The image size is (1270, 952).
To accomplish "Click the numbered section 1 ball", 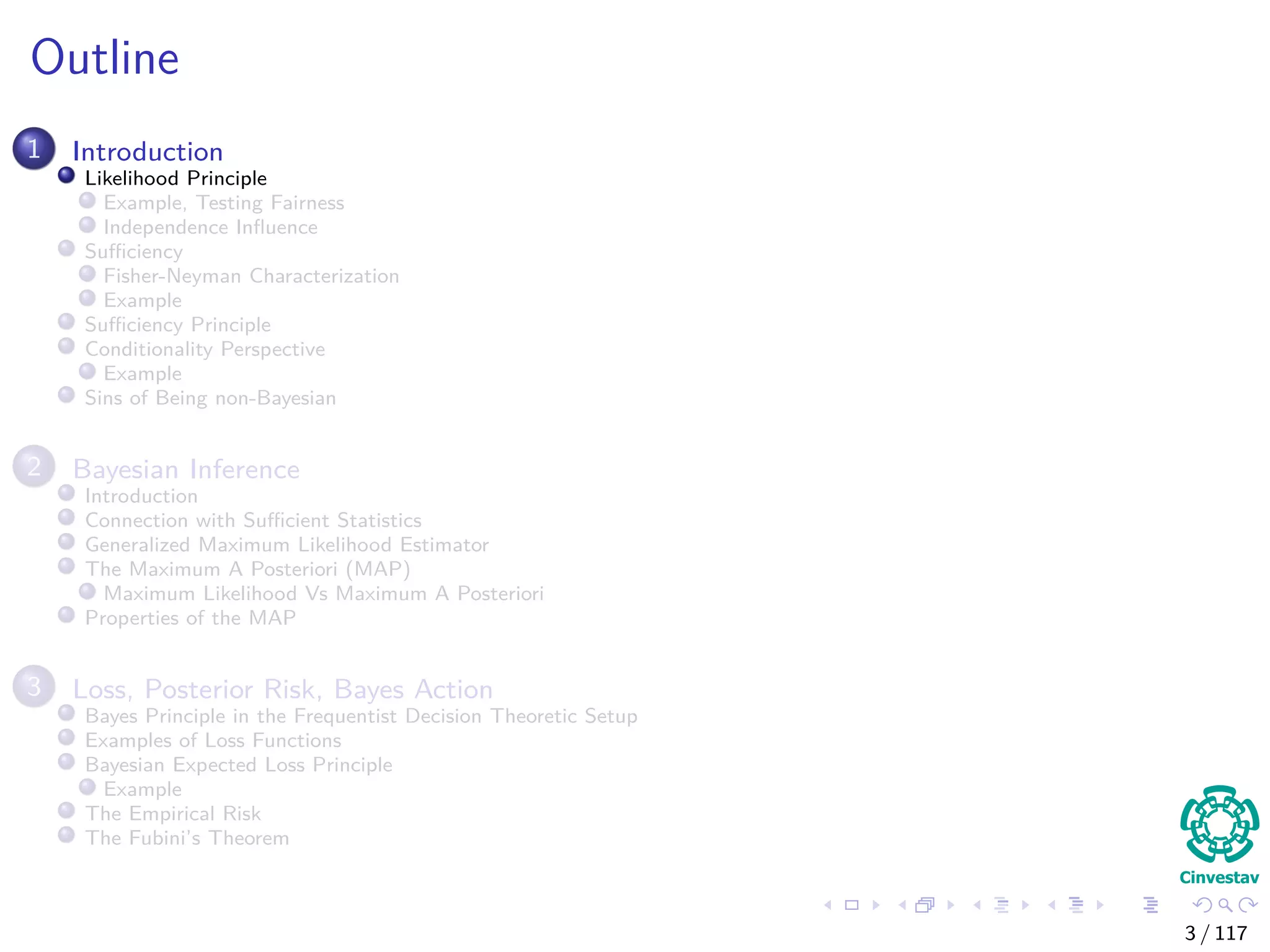I will (34, 149).
